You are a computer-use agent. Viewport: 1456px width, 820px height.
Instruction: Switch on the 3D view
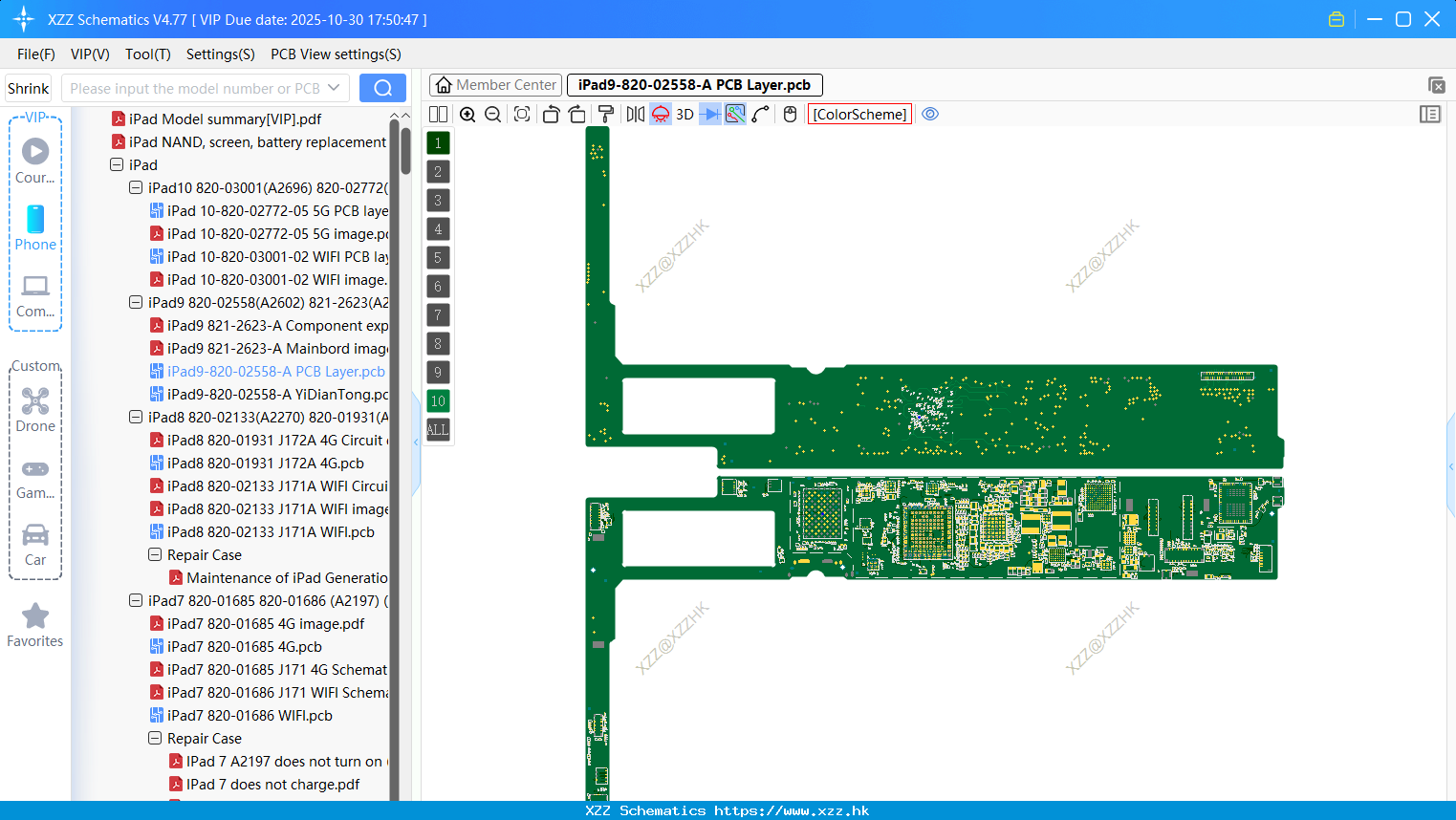coord(685,114)
